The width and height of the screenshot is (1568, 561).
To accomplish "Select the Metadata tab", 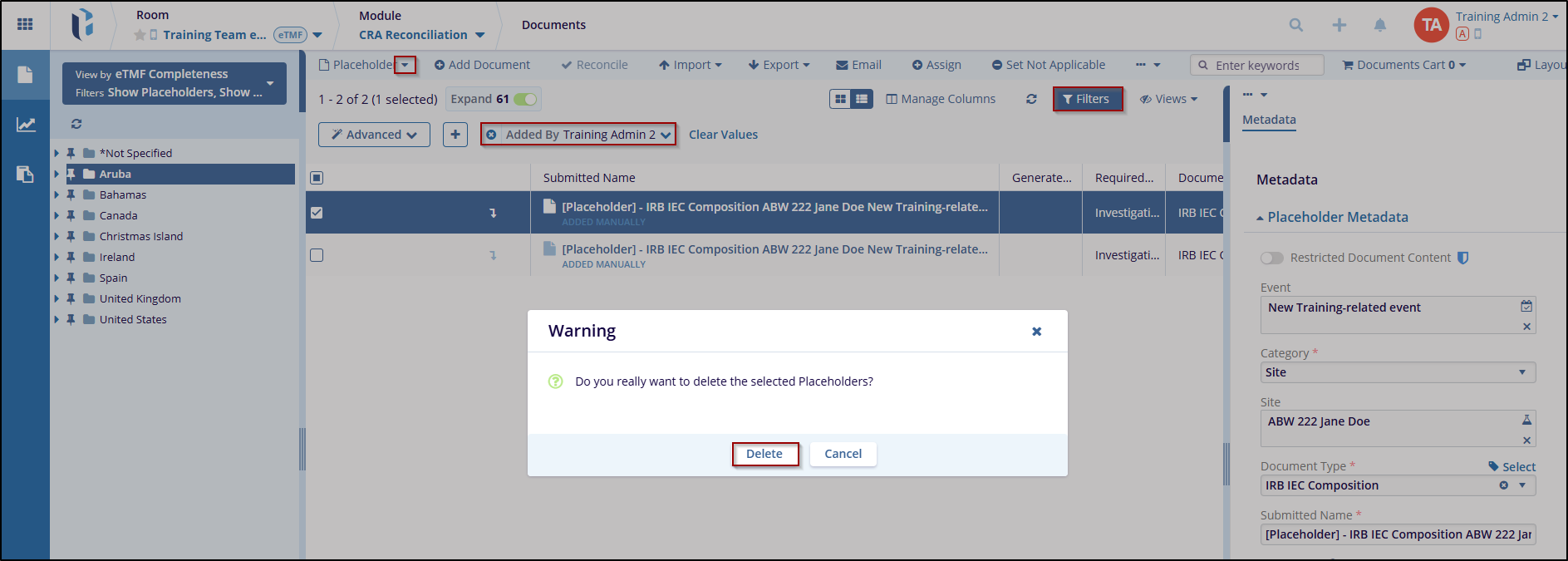I will coord(1269,120).
